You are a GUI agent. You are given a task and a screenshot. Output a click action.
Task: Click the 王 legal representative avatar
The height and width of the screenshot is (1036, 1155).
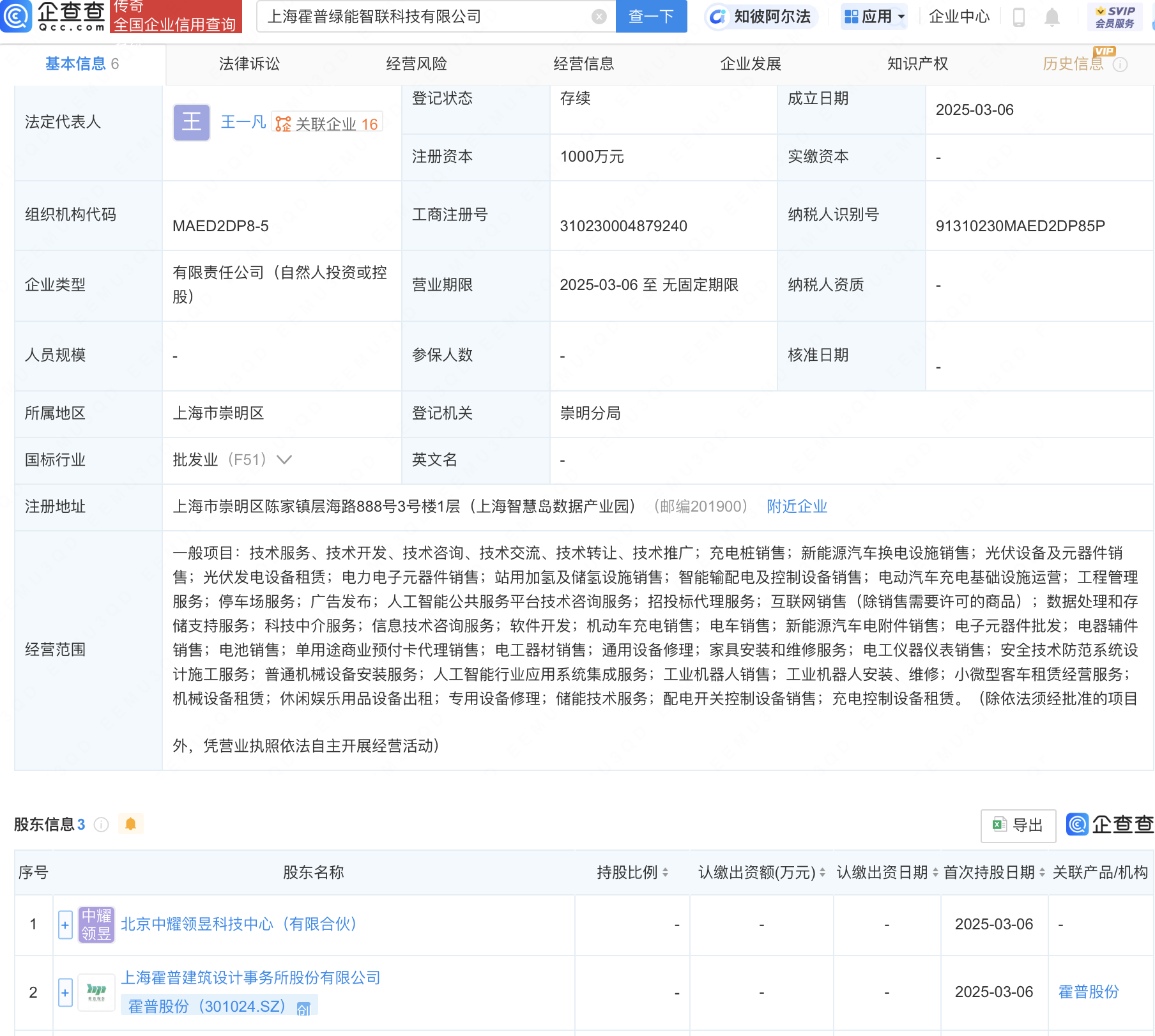coord(192,122)
